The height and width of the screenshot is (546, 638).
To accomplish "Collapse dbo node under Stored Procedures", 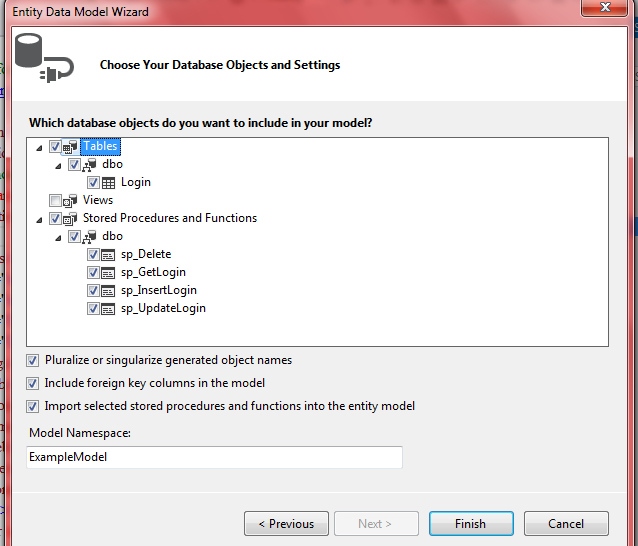I will (58, 238).
